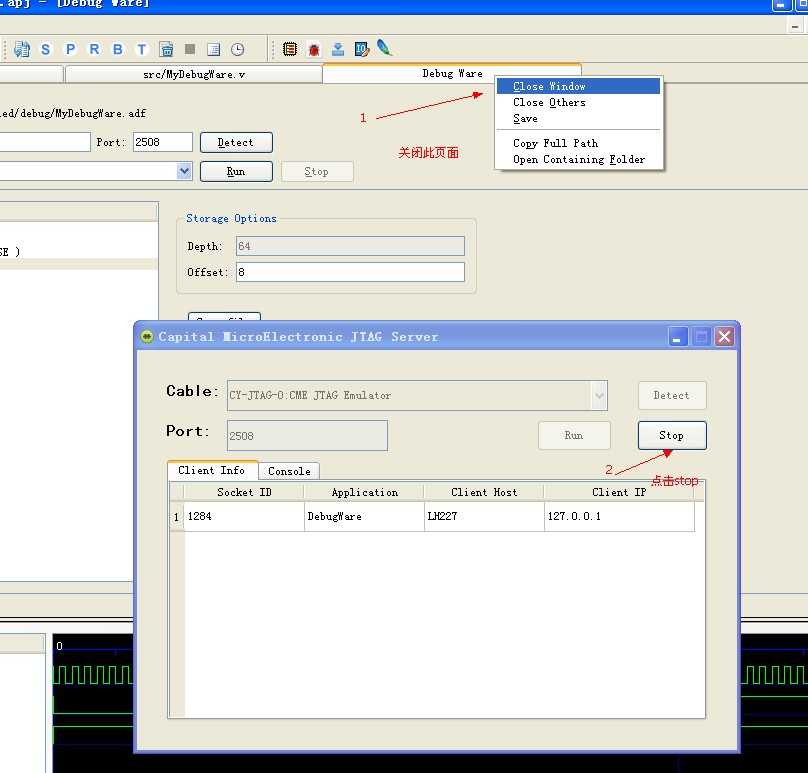Click the clock icon in toolbar
Viewport: 808px width, 773px height.
[238, 49]
